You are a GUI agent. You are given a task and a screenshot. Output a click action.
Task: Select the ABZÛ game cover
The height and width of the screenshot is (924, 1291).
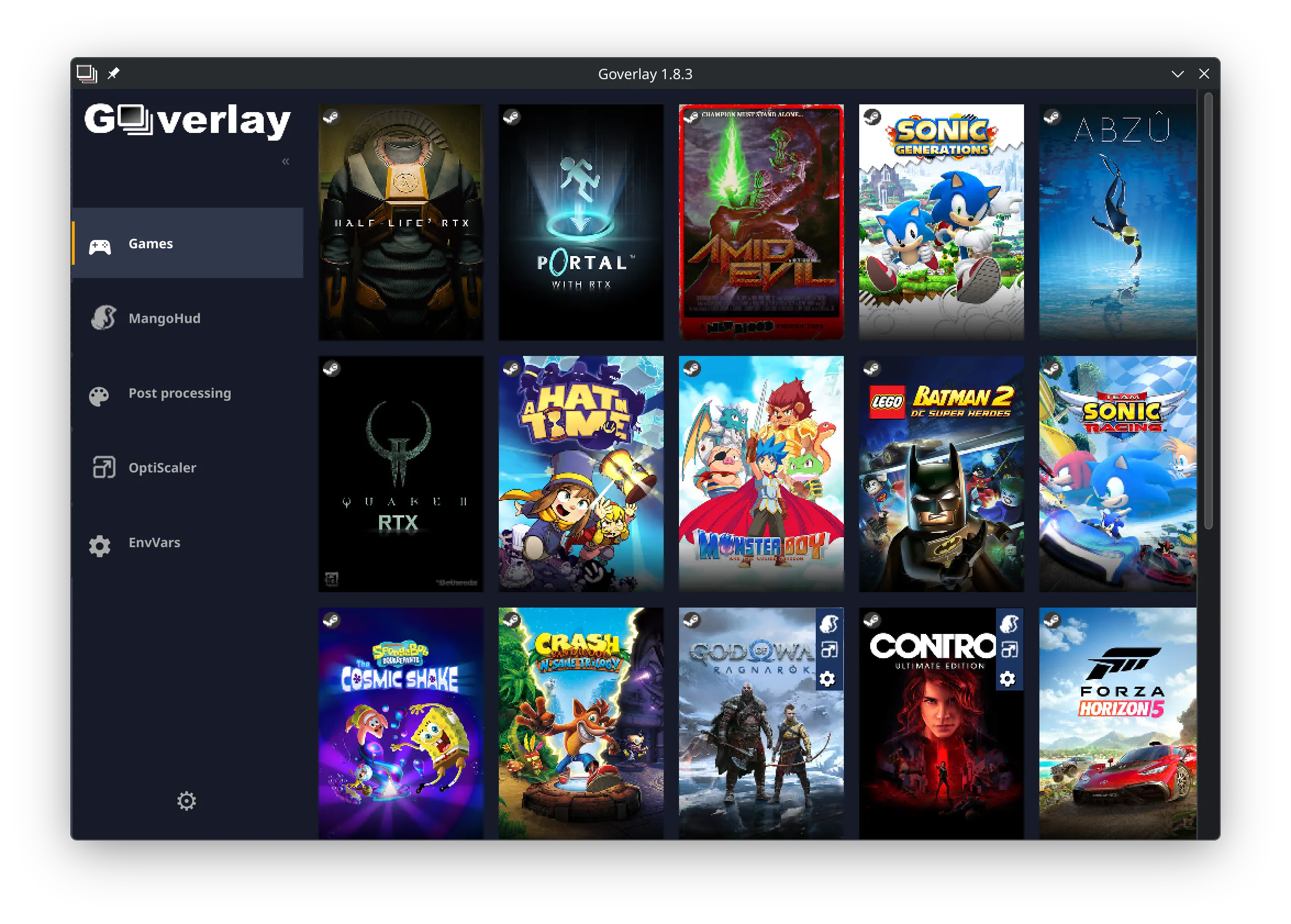(x=1117, y=222)
